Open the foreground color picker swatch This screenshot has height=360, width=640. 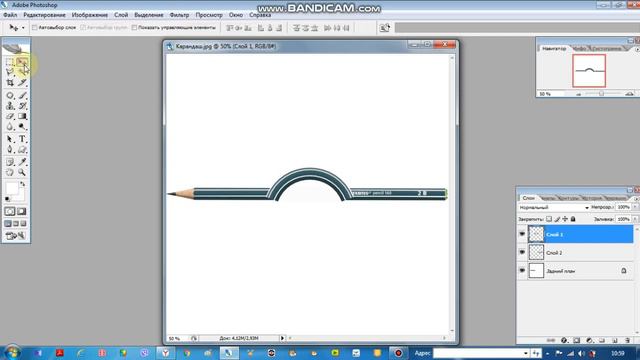point(11,188)
